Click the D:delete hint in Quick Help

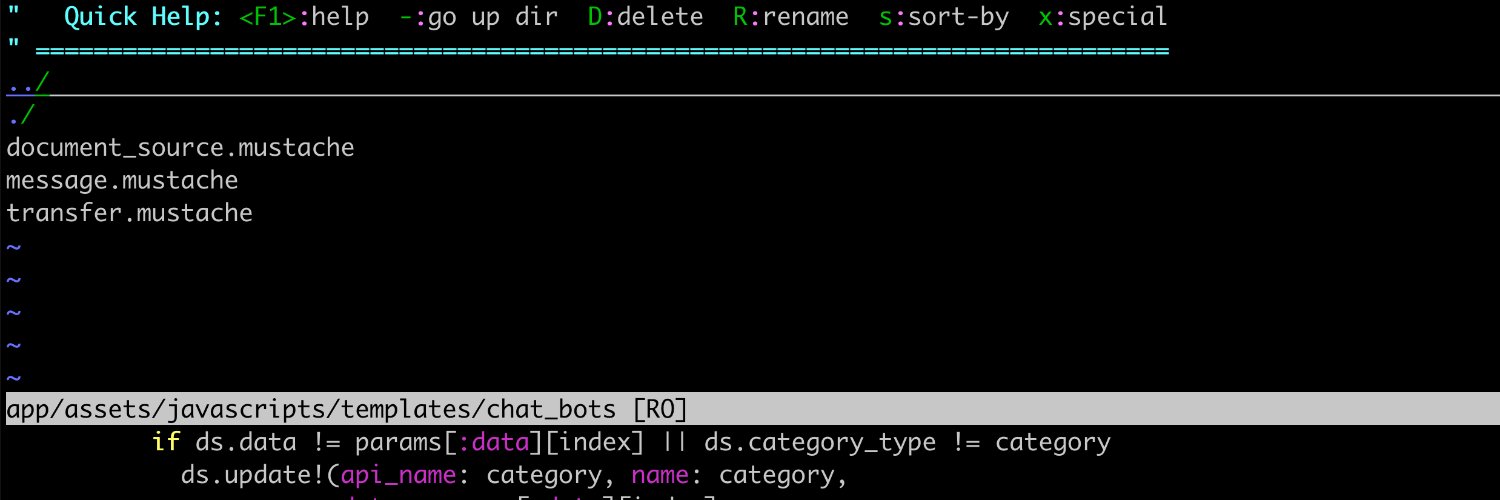tap(645, 17)
